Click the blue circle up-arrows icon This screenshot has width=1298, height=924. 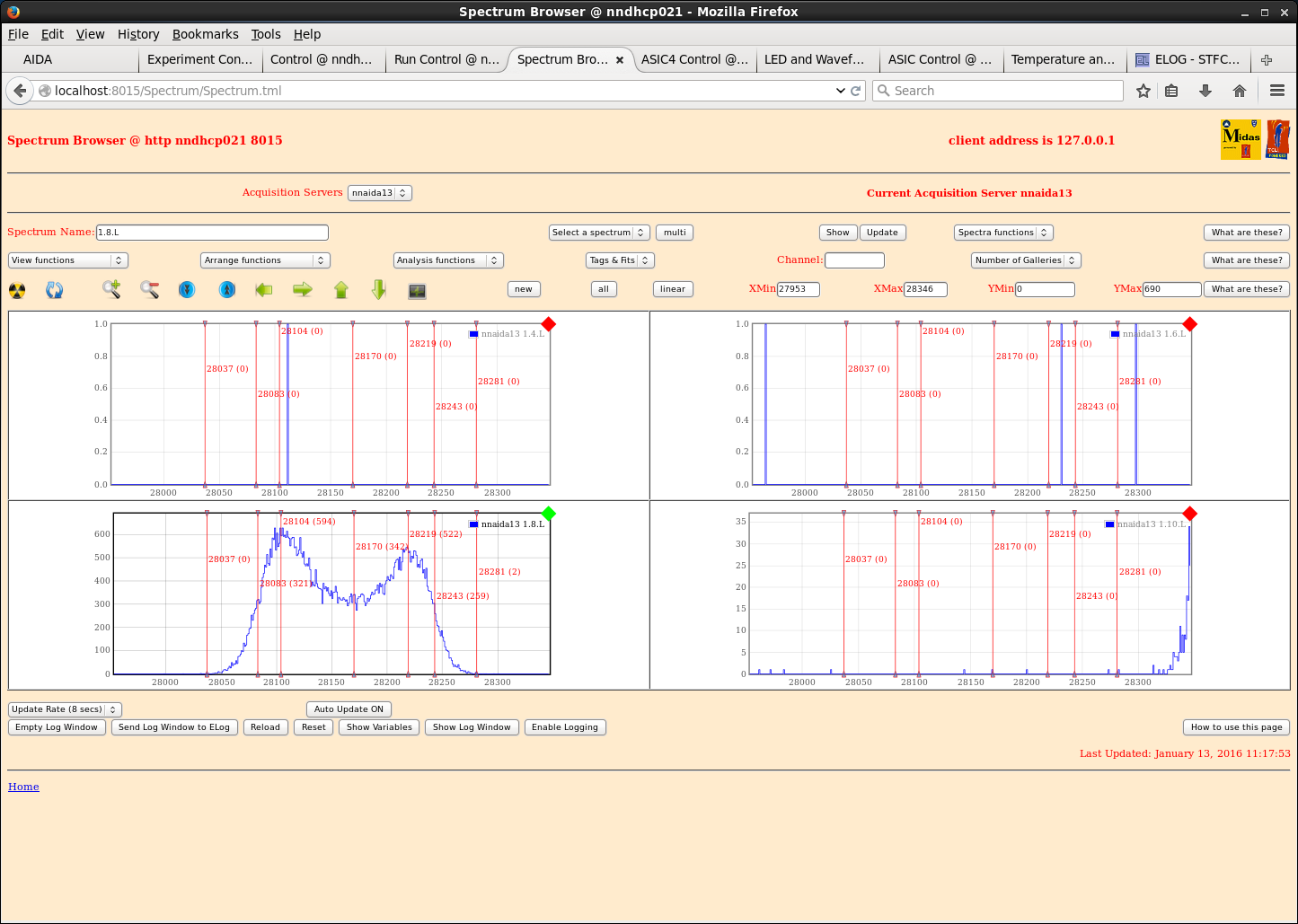(227, 289)
